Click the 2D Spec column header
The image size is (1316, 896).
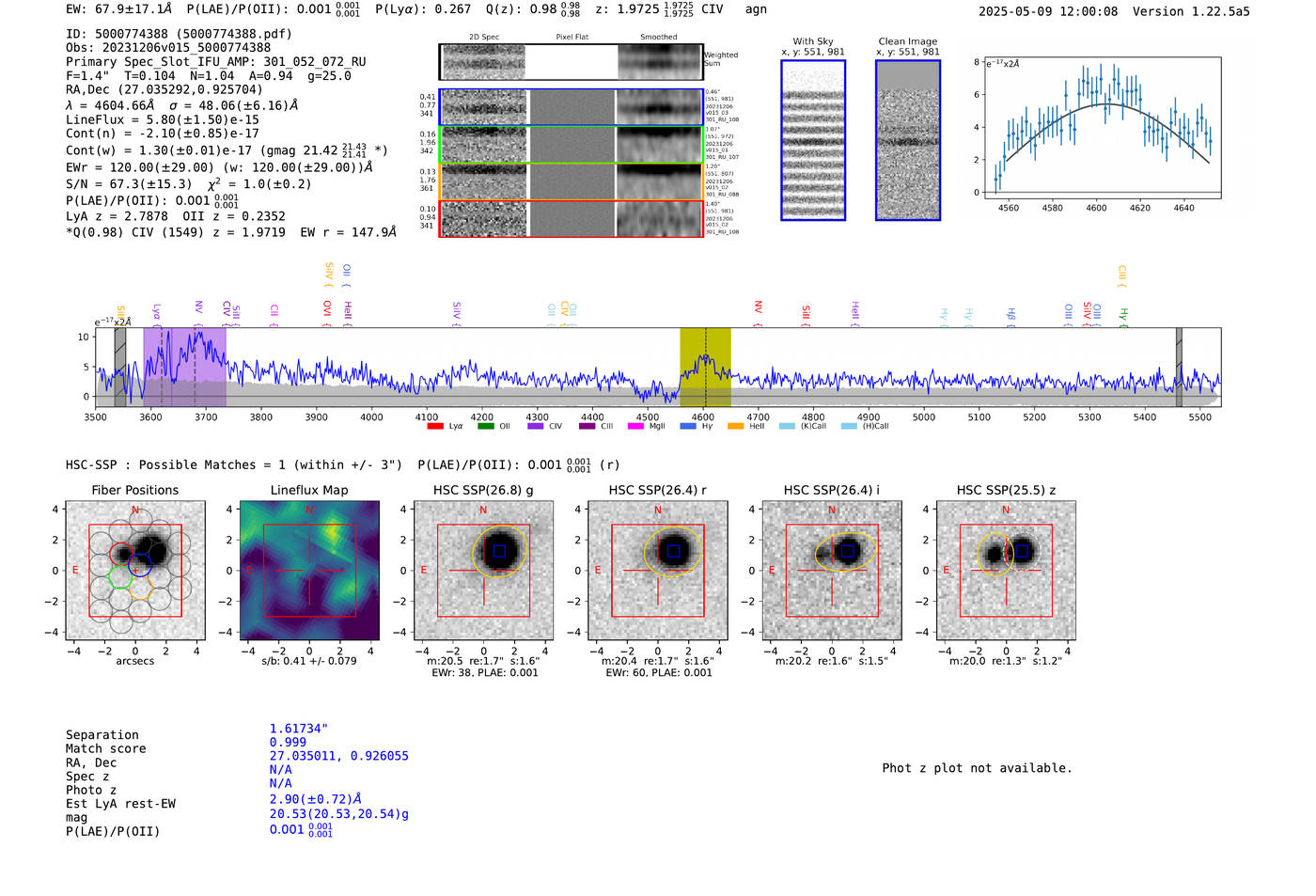coord(484,38)
